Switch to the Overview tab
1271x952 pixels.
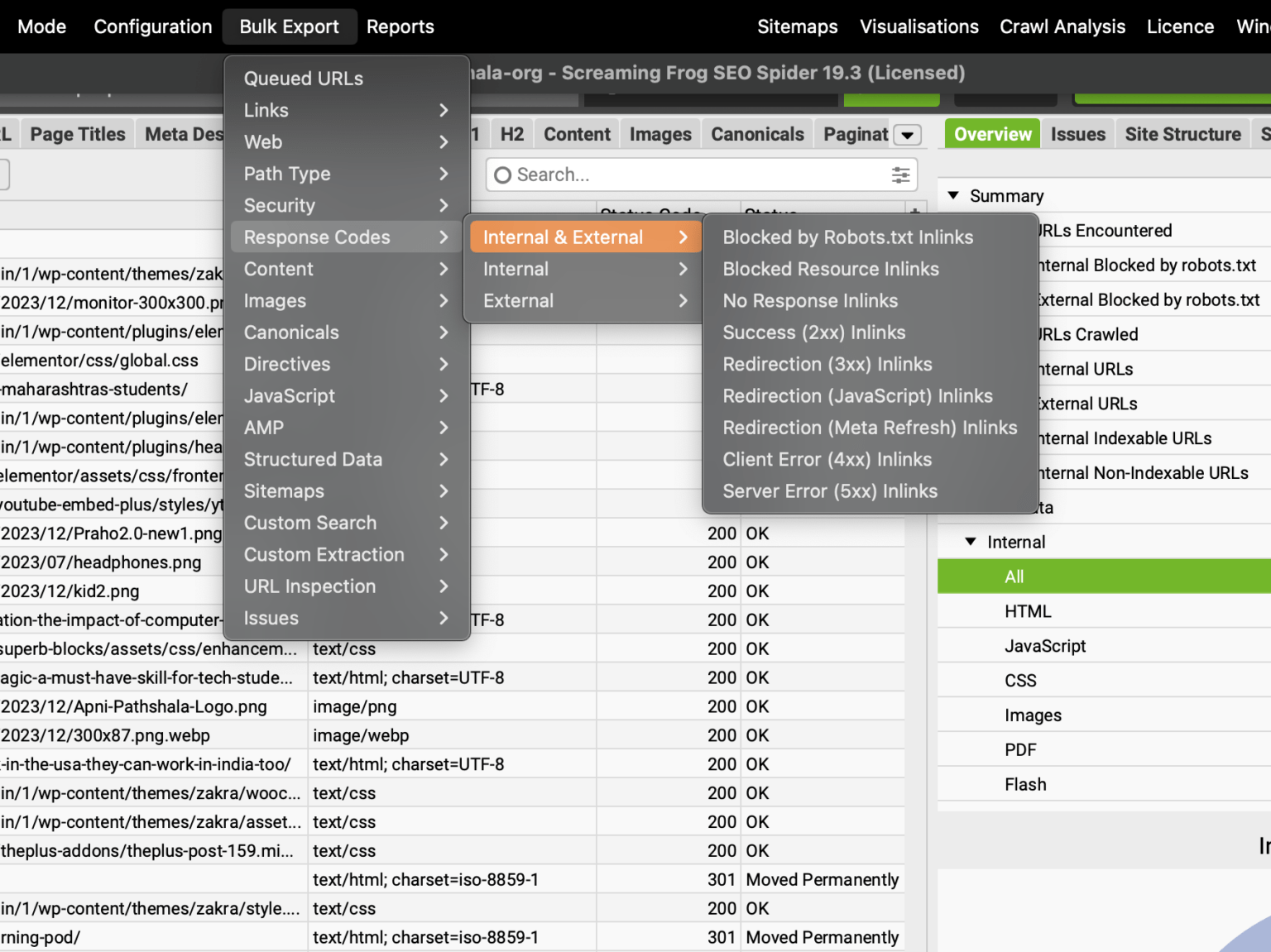click(993, 134)
